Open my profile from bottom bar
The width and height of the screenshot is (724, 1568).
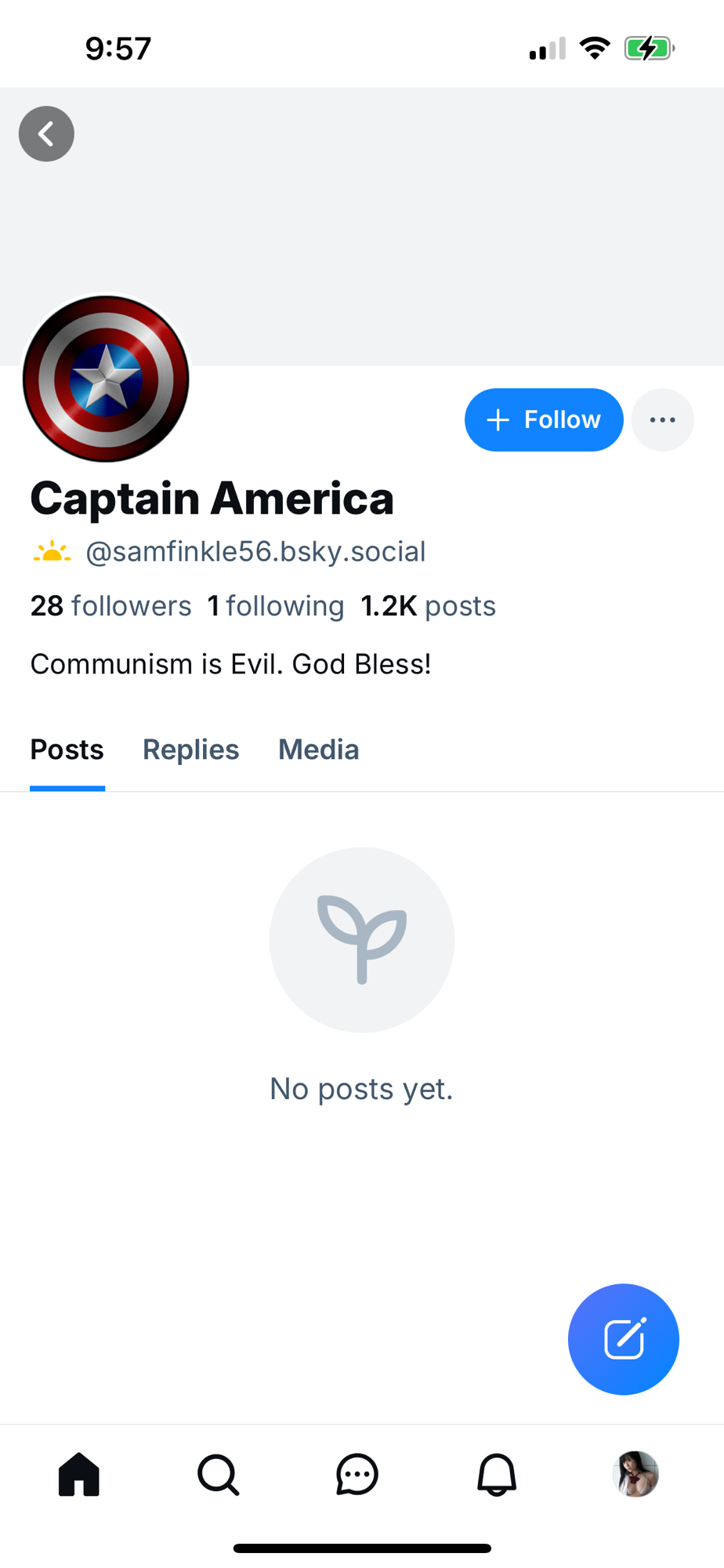tap(635, 1475)
